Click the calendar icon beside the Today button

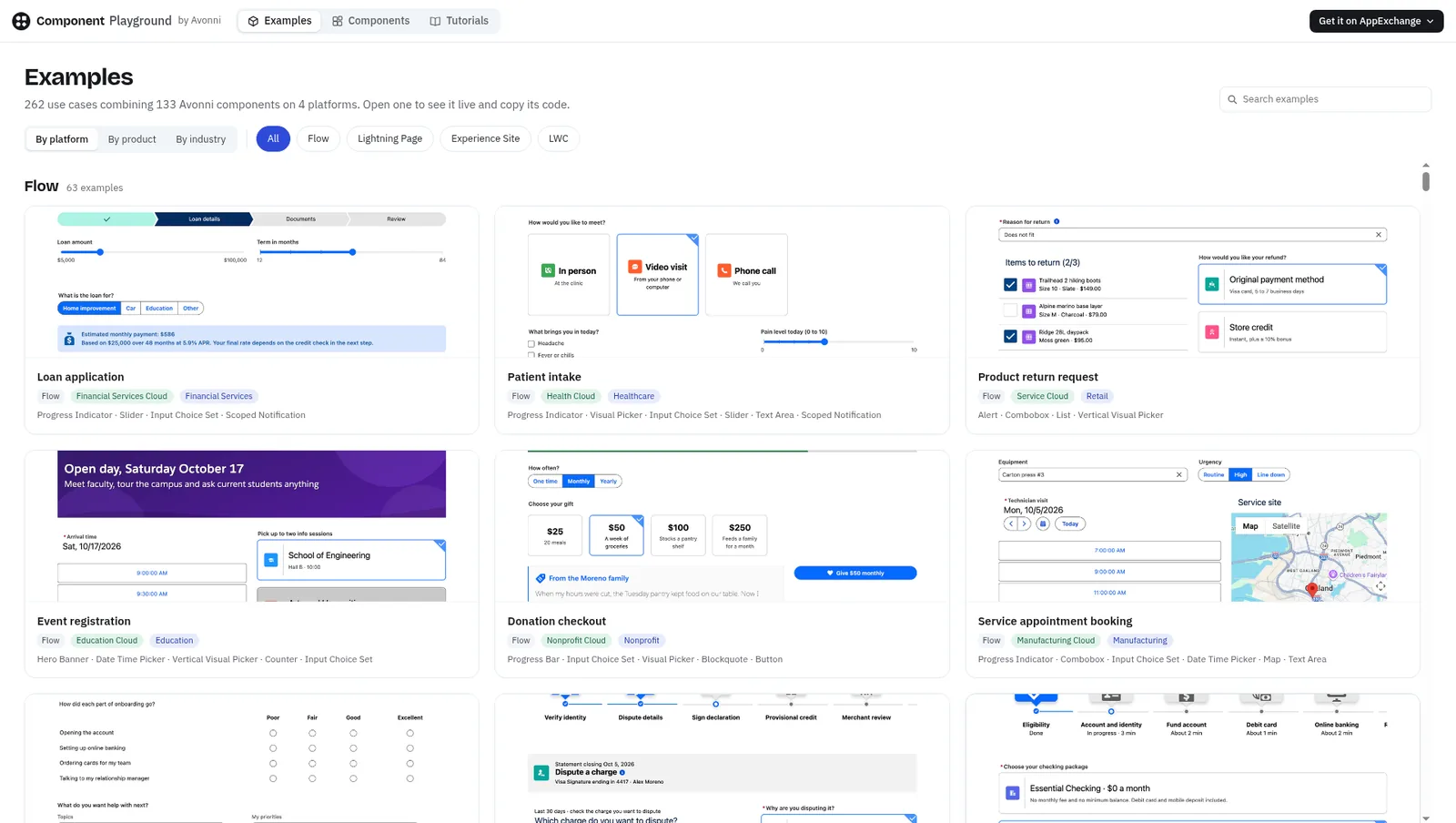pos(1043,523)
